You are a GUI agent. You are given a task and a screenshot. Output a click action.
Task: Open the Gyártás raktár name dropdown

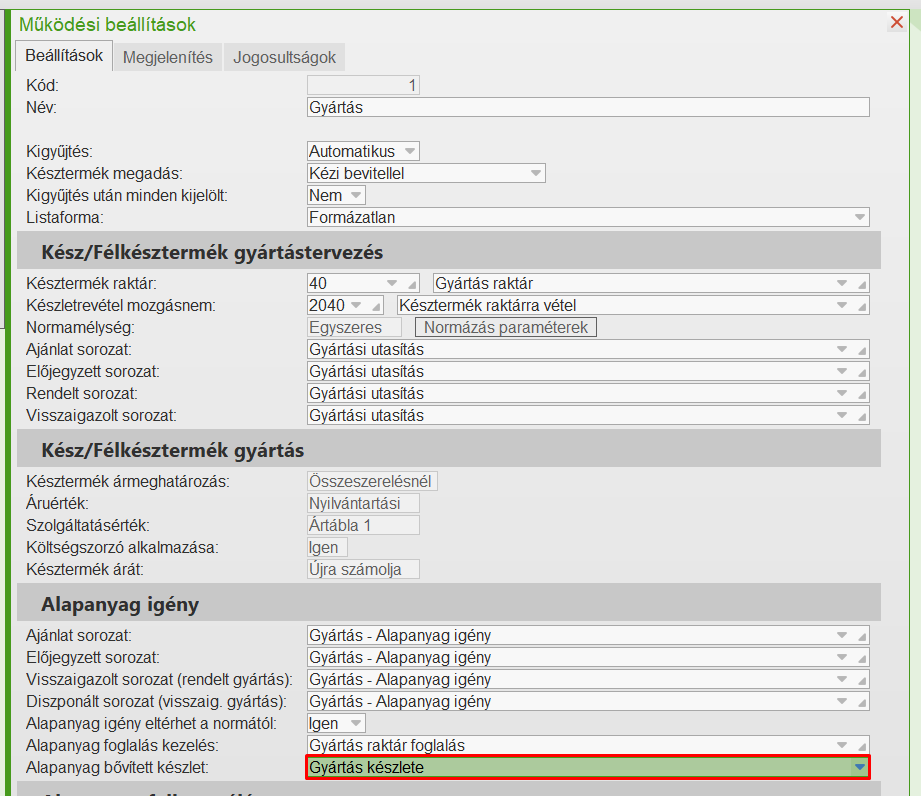(x=842, y=283)
